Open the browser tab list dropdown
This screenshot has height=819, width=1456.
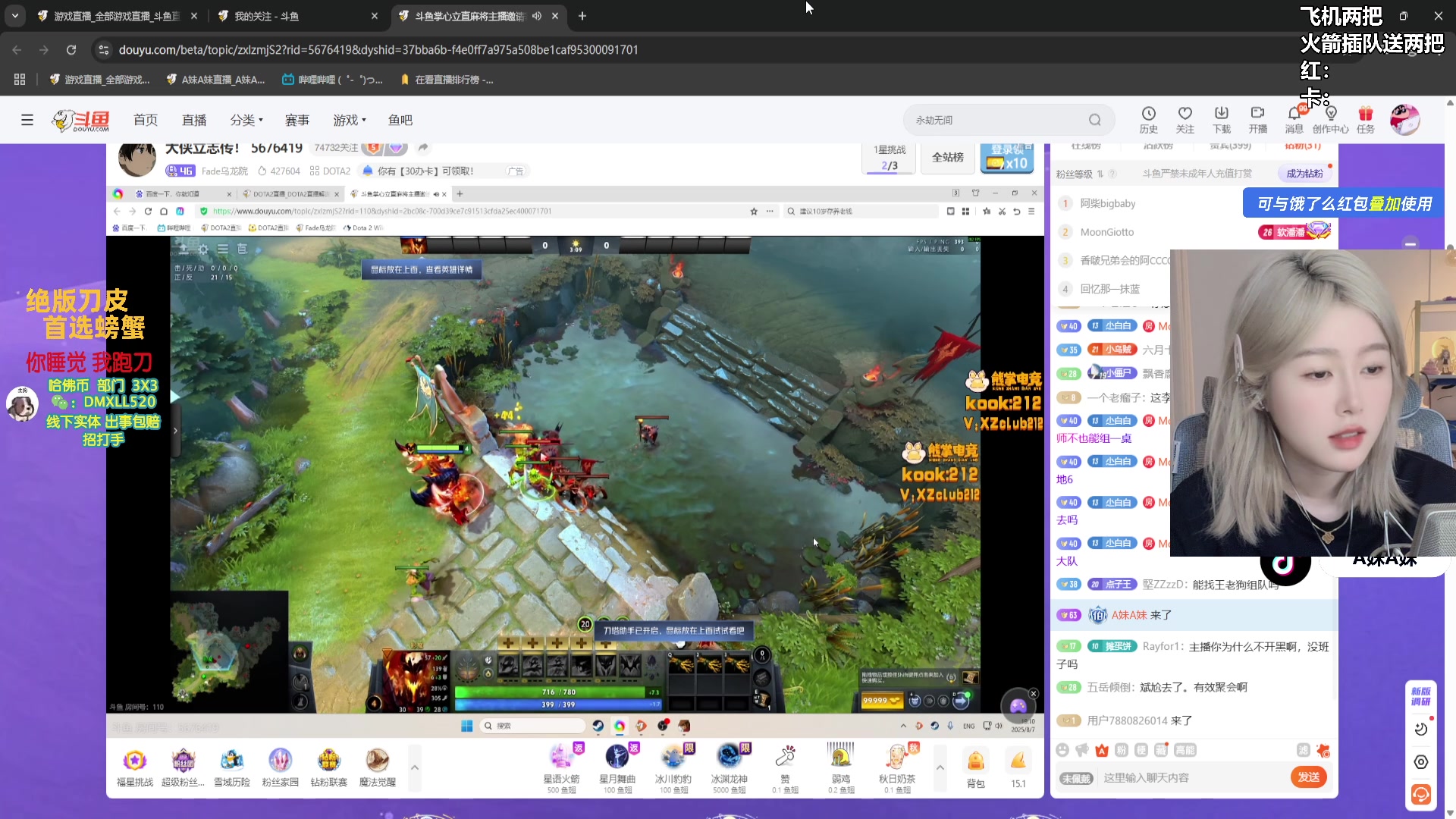pyautogui.click(x=14, y=15)
